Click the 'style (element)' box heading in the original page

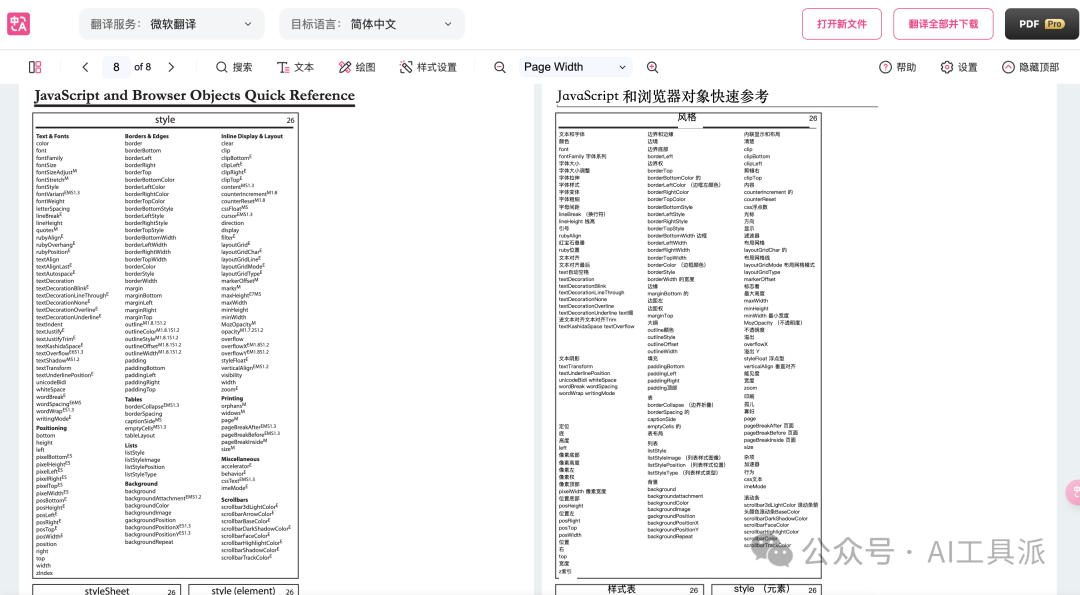(243, 591)
